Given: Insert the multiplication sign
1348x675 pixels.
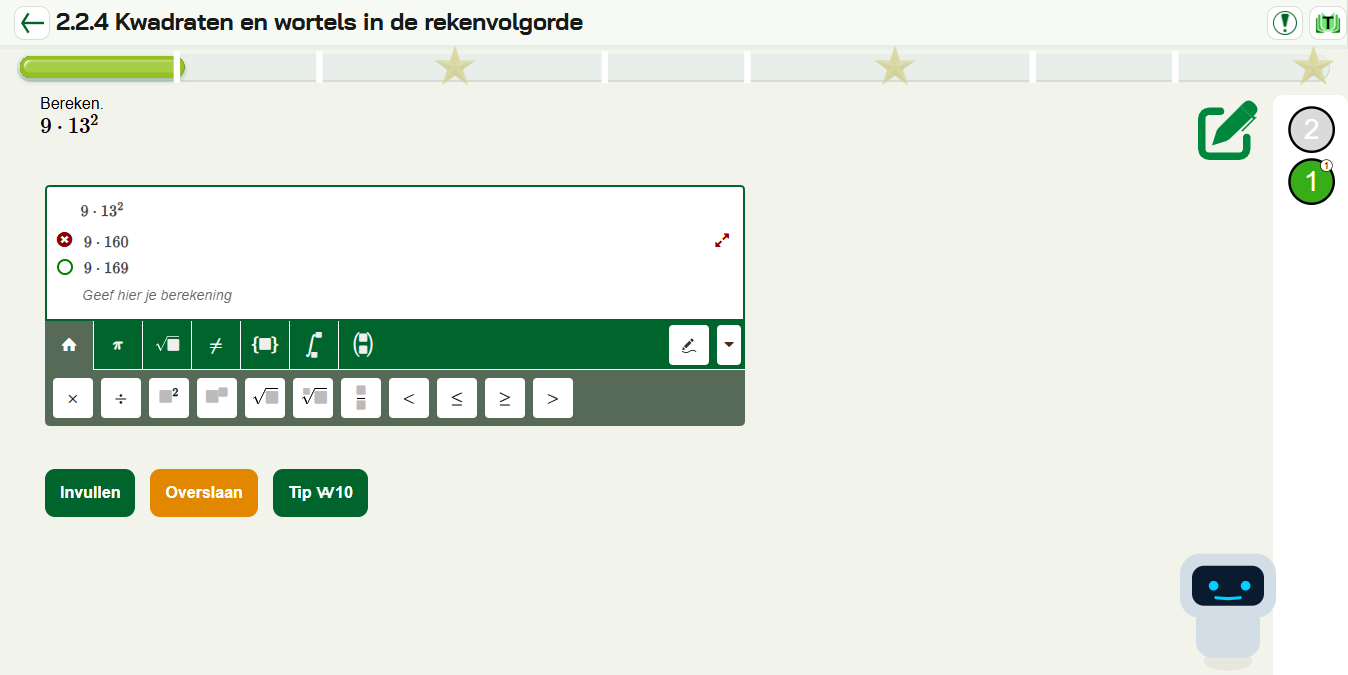Looking at the screenshot, I should [x=73, y=398].
